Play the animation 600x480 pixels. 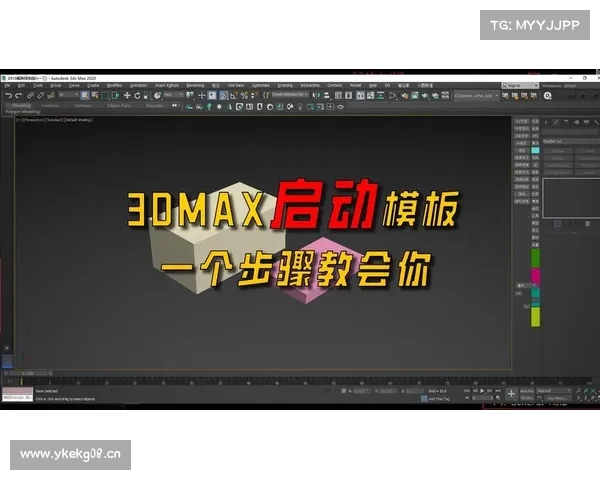[x=482, y=391]
